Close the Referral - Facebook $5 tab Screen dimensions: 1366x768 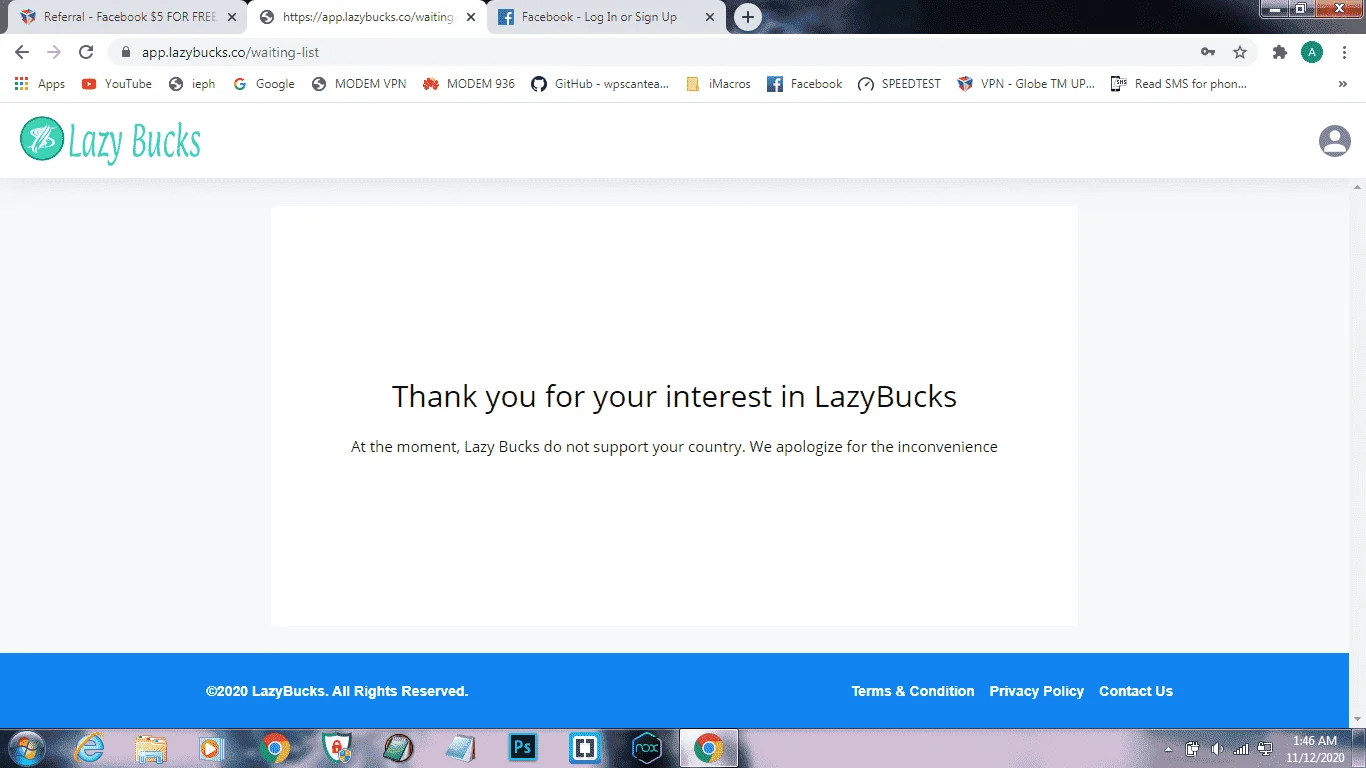coord(232,17)
